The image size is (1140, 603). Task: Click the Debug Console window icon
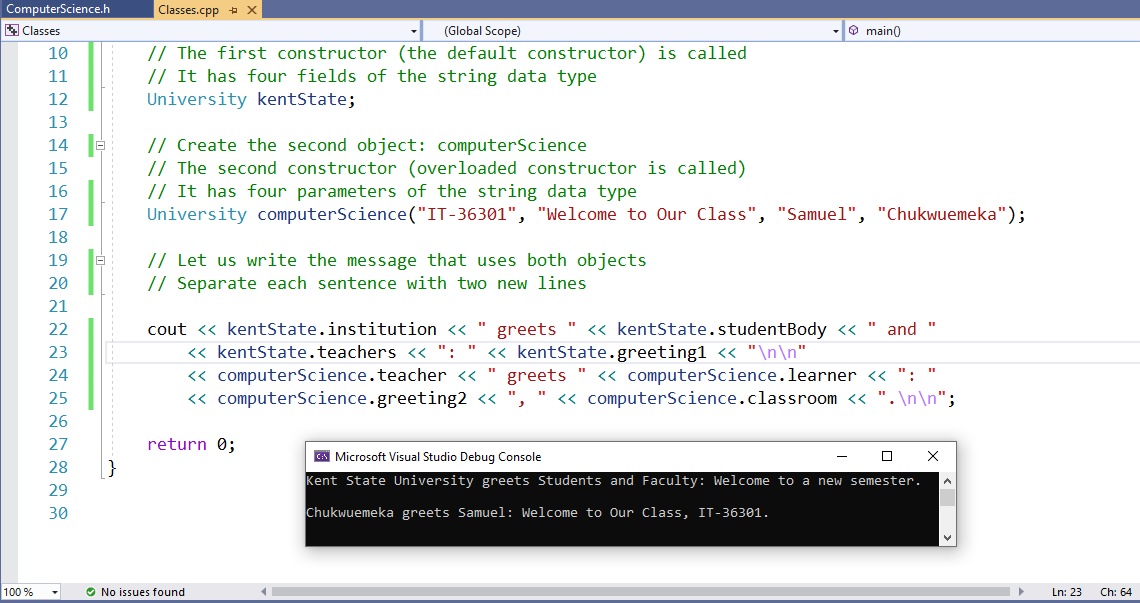click(321, 457)
